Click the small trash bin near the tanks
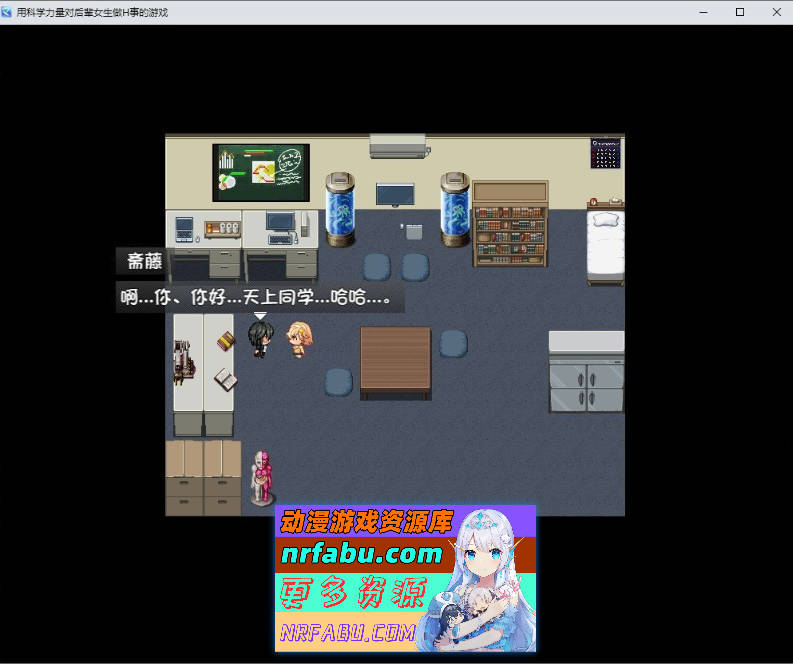The width and height of the screenshot is (793, 664). click(413, 232)
